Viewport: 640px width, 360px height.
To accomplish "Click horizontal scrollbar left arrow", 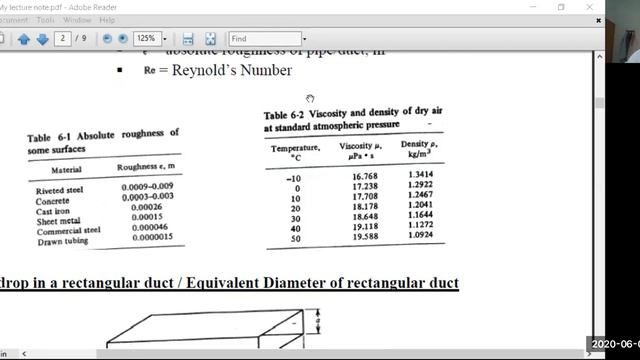I will (24, 353).
